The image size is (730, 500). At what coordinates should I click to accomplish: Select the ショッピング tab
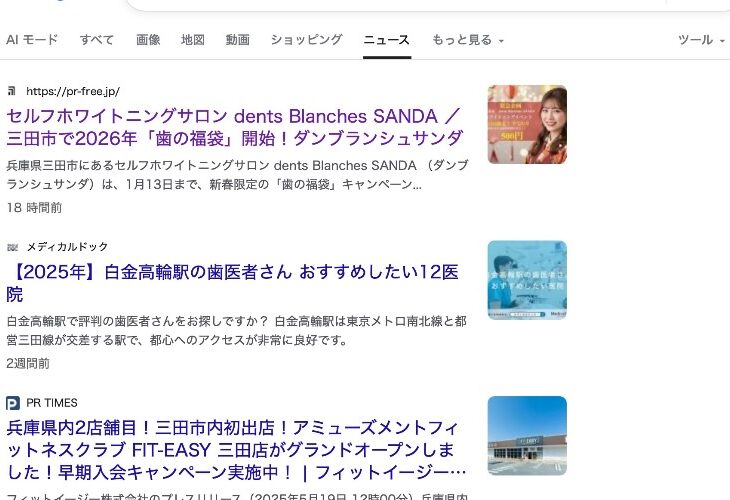click(306, 40)
